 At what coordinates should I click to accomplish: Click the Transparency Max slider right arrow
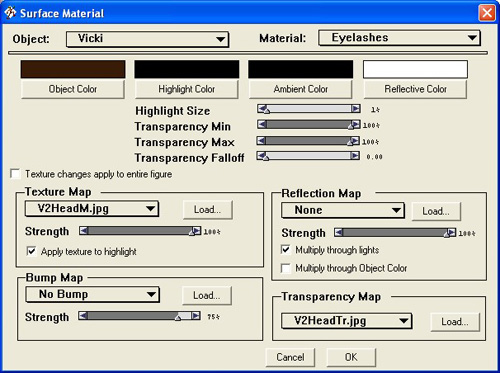click(x=355, y=140)
